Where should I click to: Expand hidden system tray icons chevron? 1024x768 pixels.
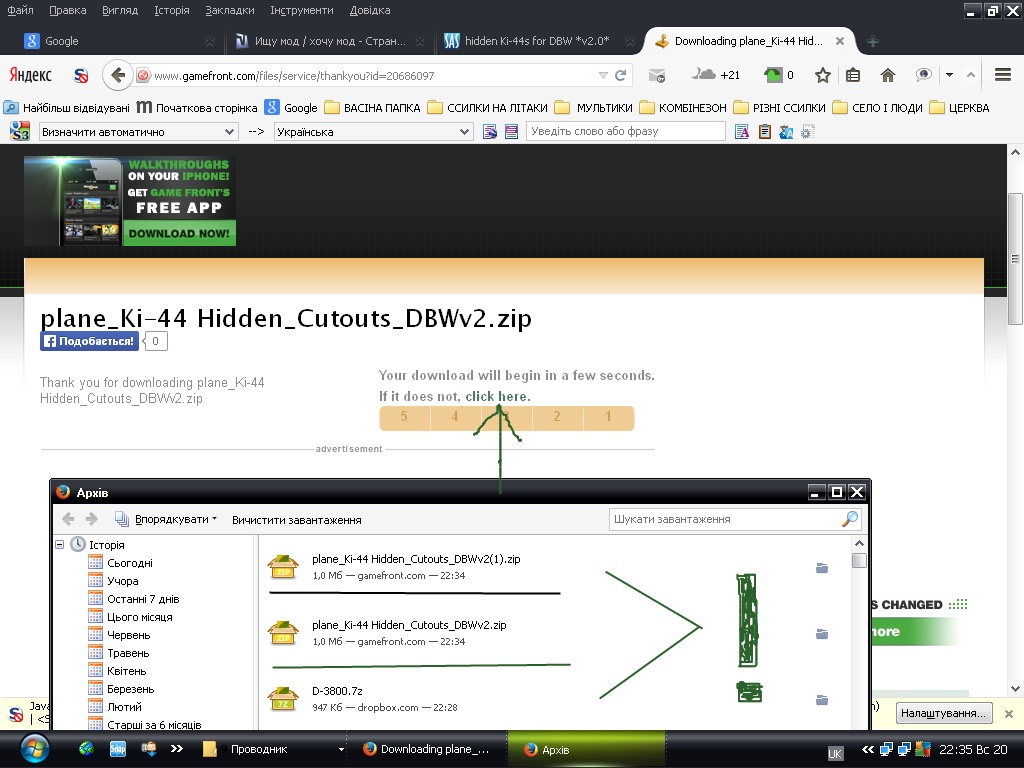click(x=867, y=749)
